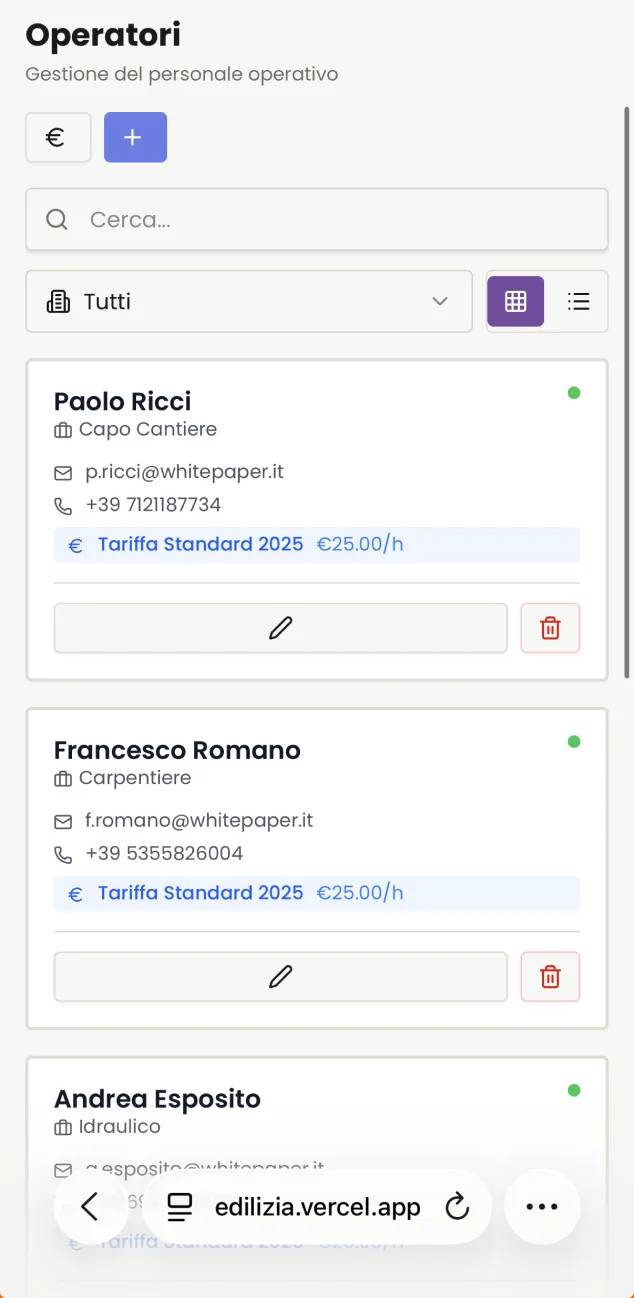634x1298 pixels.
Task: Open the browser three-dots menu
Action: pos(542,1207)
